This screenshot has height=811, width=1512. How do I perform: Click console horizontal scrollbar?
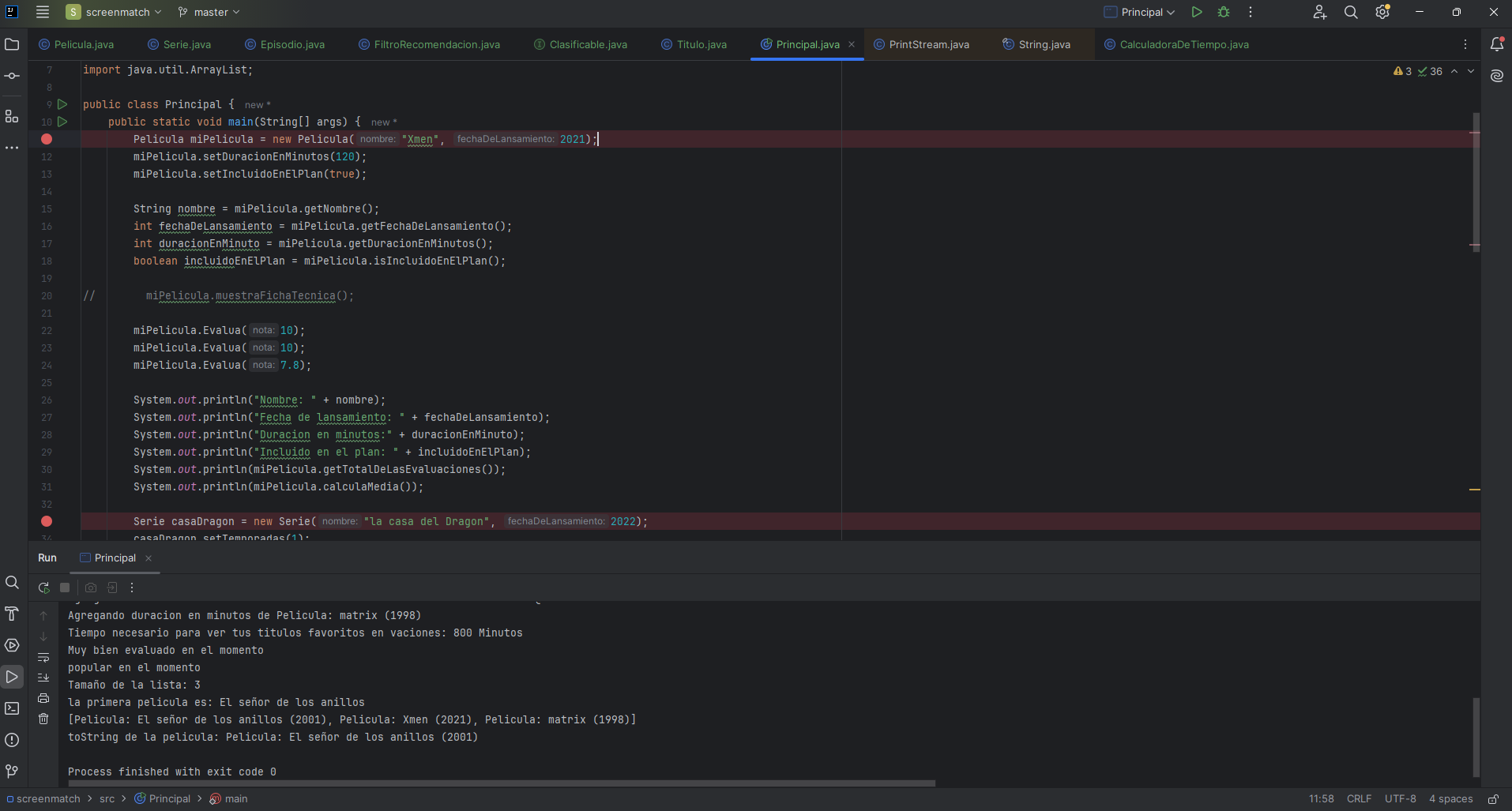point(502,783)
